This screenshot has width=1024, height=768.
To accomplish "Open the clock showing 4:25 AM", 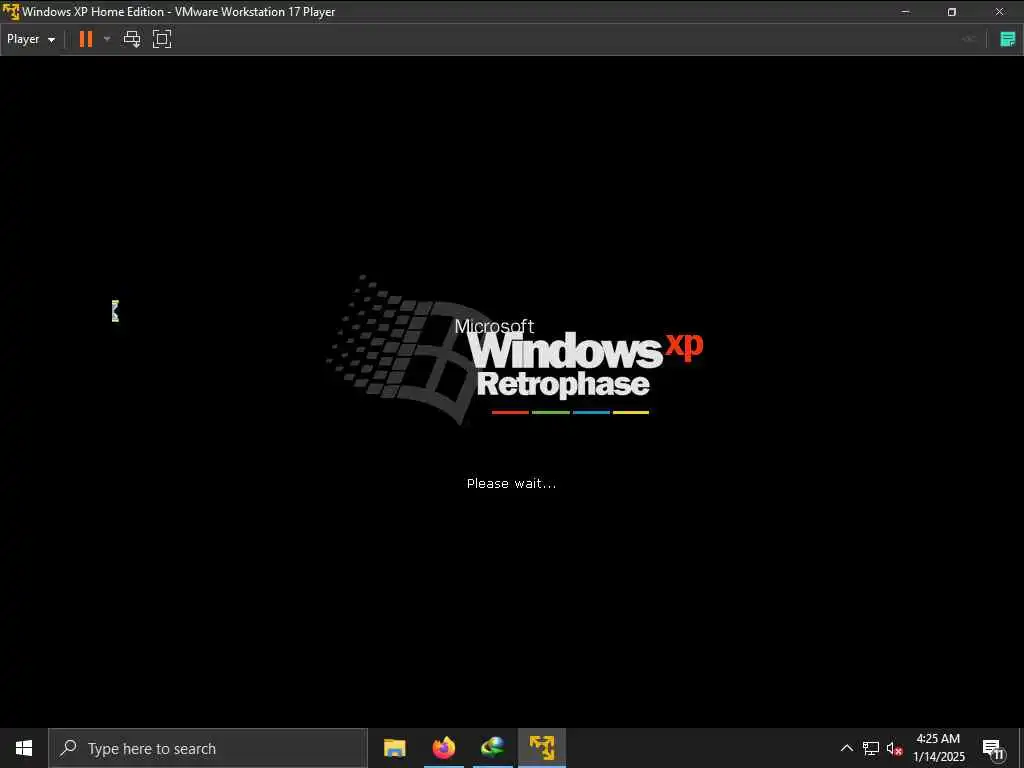I will 938,748.
